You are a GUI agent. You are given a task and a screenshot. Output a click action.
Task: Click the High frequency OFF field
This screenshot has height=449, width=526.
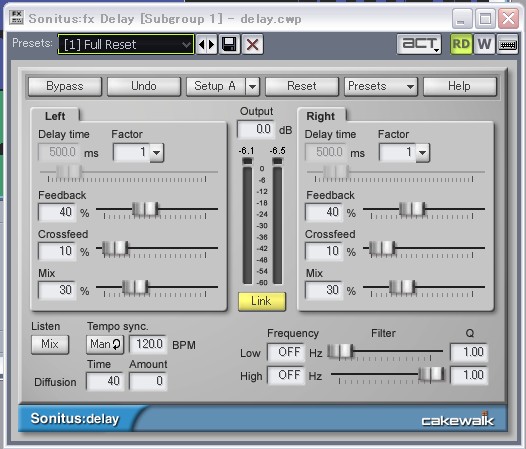(x=286, y=375)
